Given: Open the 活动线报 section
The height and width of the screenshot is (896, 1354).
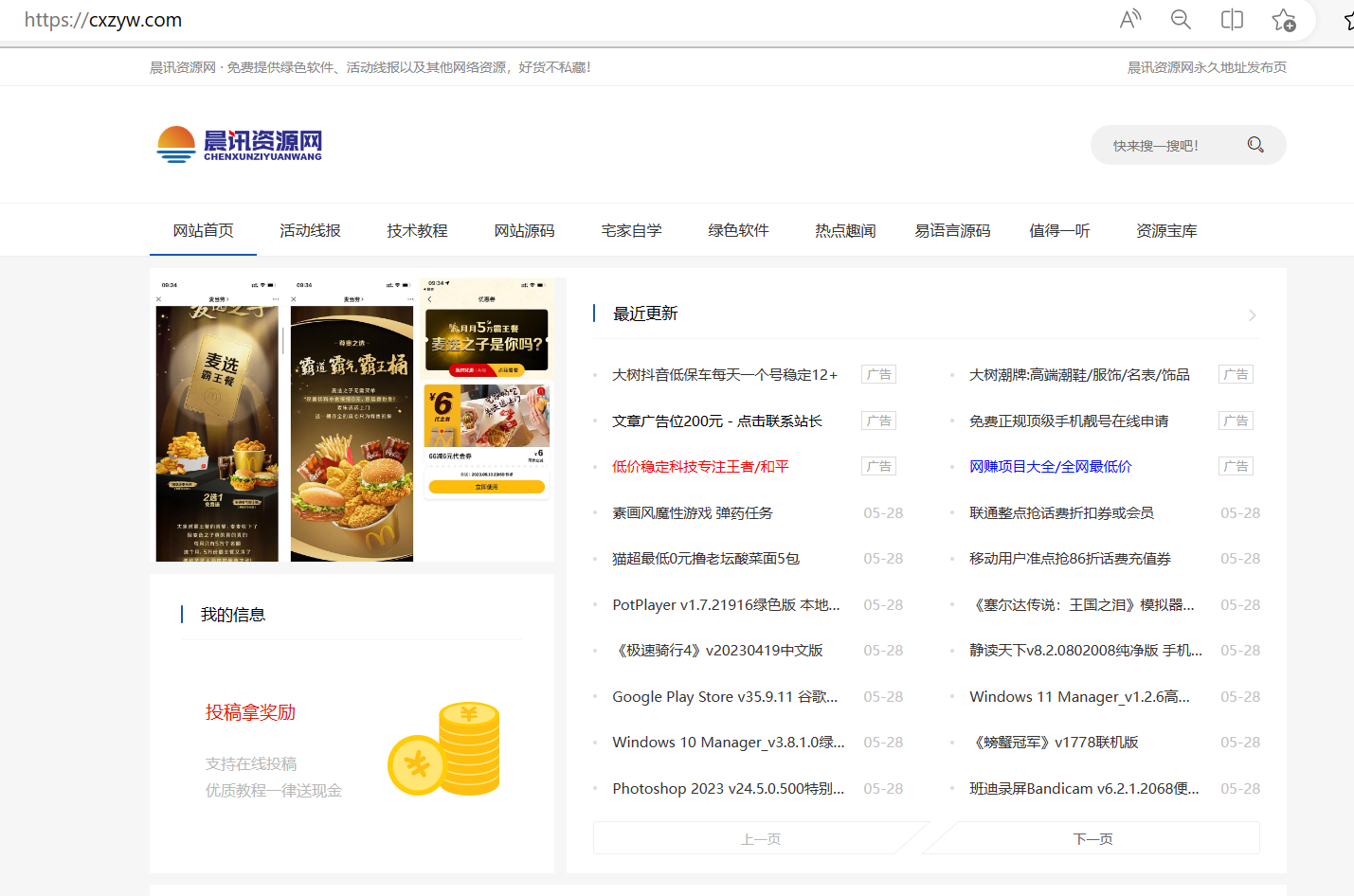Looking at the screenshot, I should pos(310,230).
